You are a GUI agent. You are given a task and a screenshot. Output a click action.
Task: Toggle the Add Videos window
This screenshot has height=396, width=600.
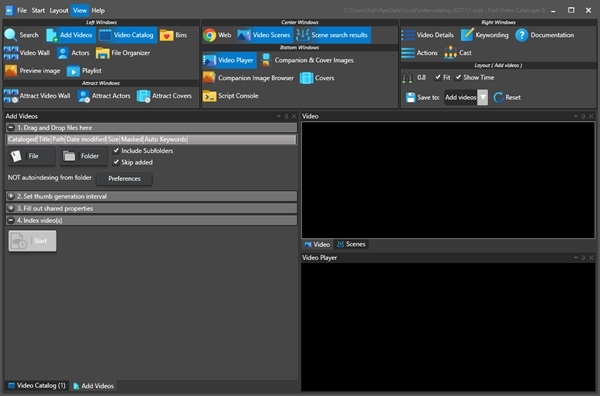pyautogui.click(x=70, y=35)
